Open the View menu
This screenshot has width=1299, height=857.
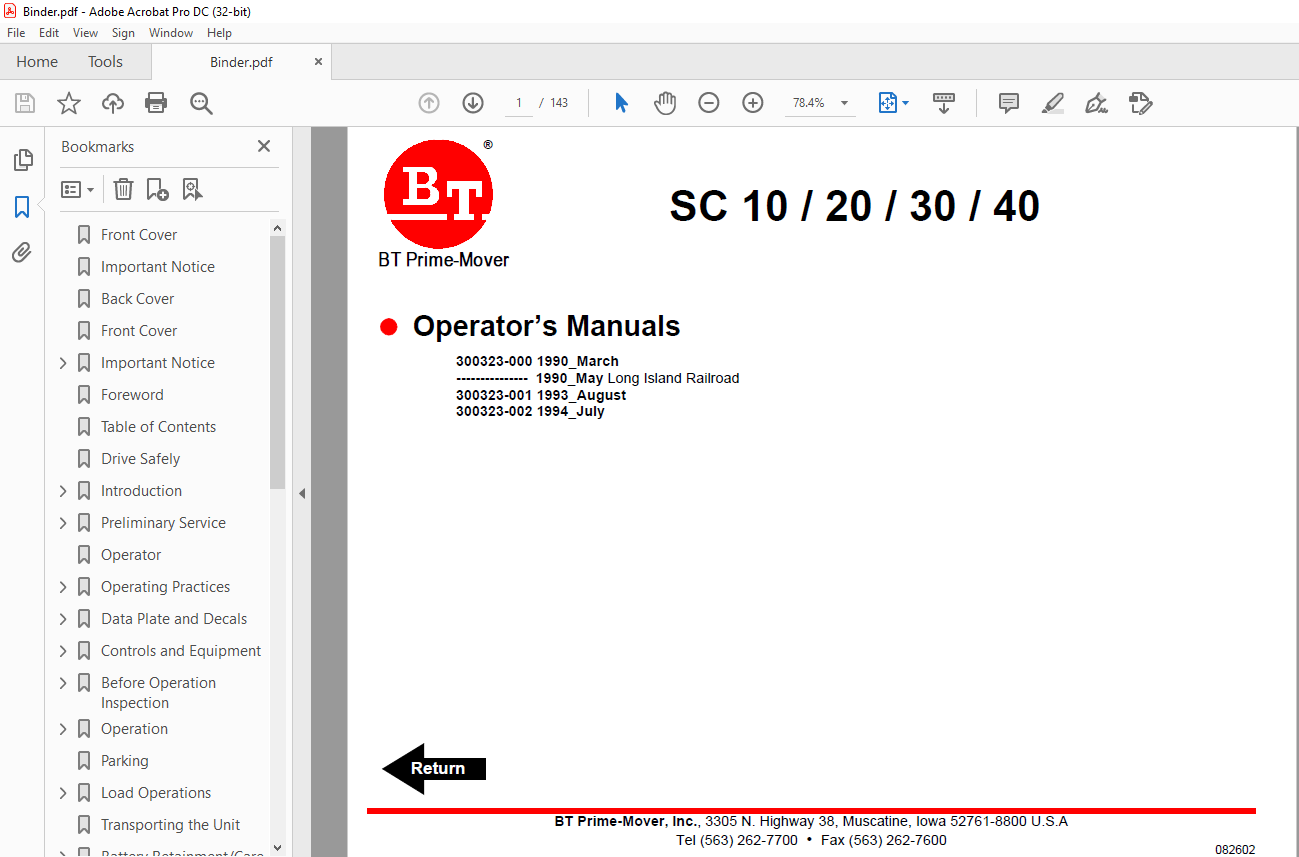(85, 33)
